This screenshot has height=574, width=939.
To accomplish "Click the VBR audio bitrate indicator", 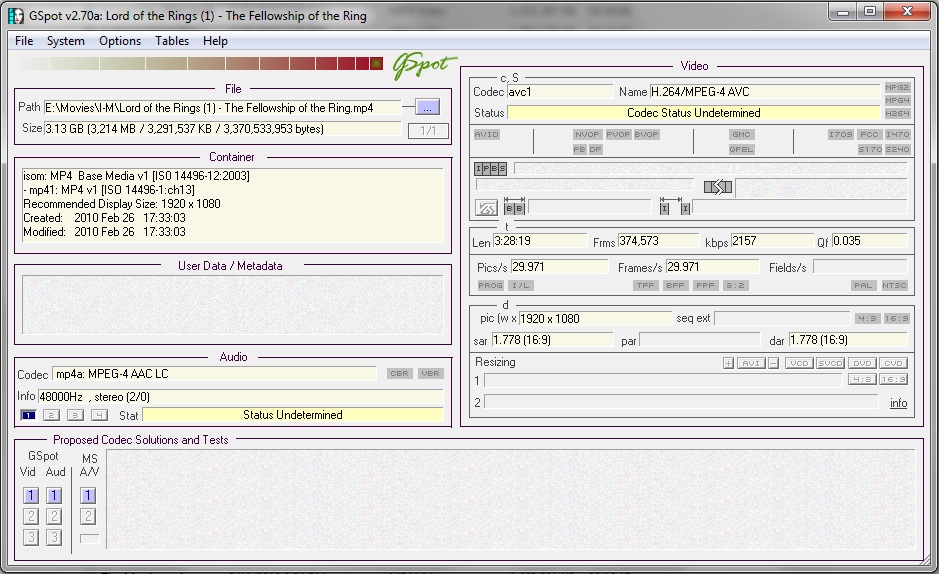I will (431, 373).
